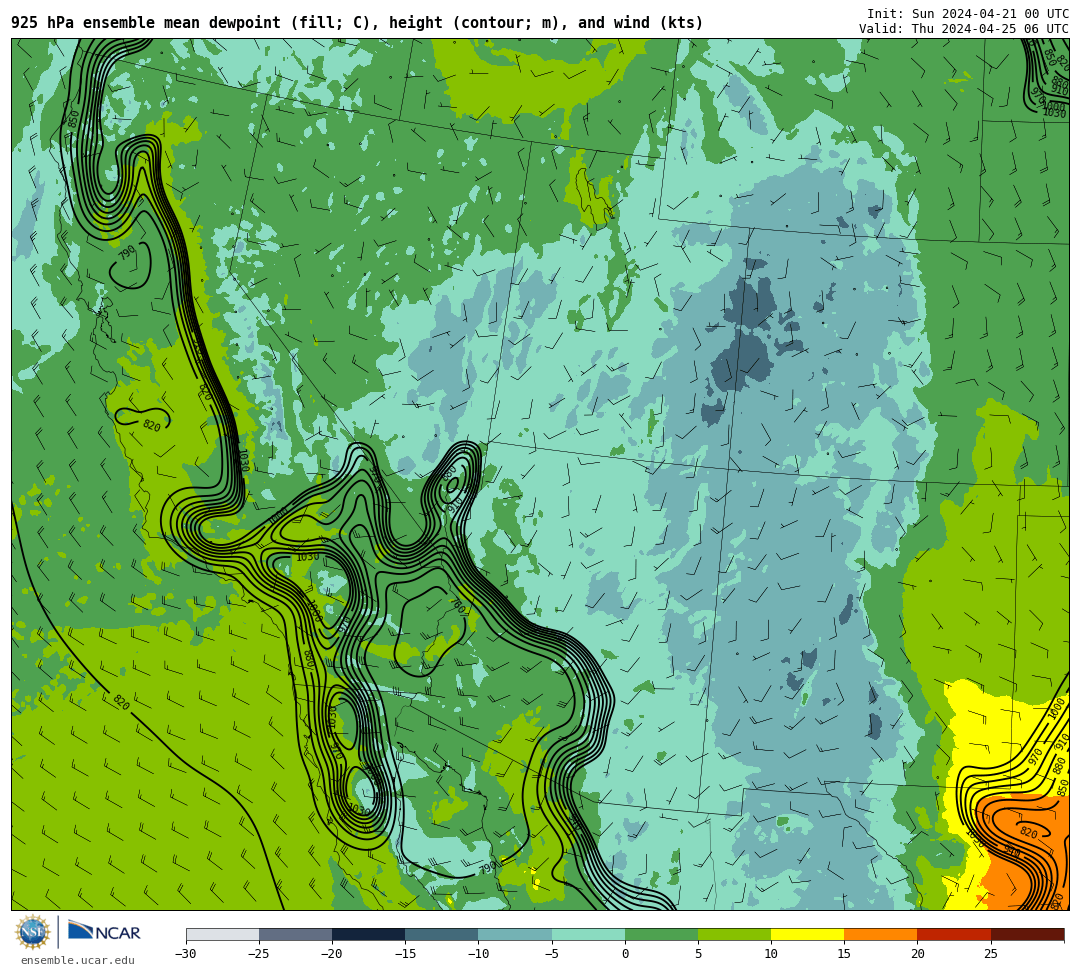1080x973 pixels.
Task: Click the 25+ dark brown swatch
Action: point(1028,934)
